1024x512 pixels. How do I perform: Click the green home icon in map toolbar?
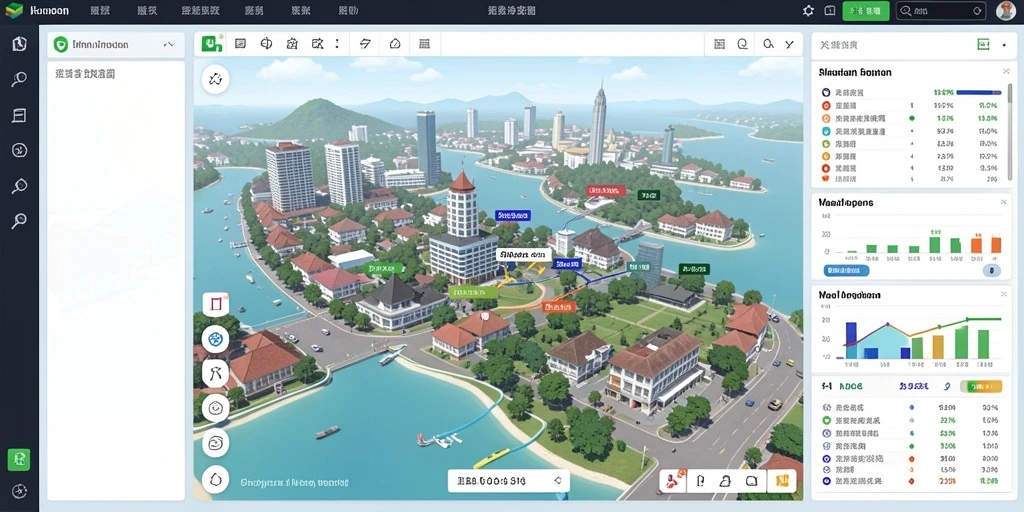click(211, 44)
